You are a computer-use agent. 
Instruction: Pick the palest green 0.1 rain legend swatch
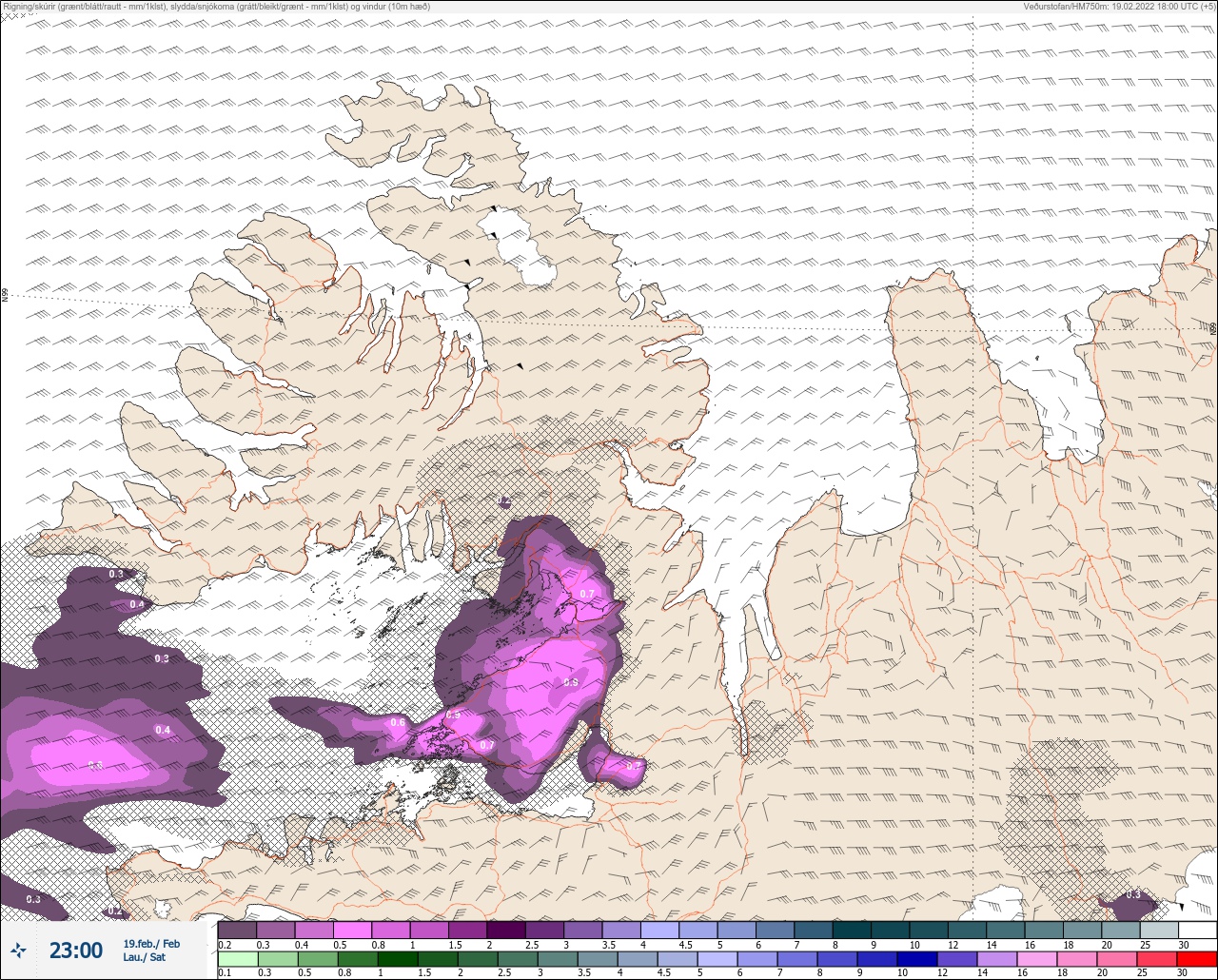click(238, 959)
